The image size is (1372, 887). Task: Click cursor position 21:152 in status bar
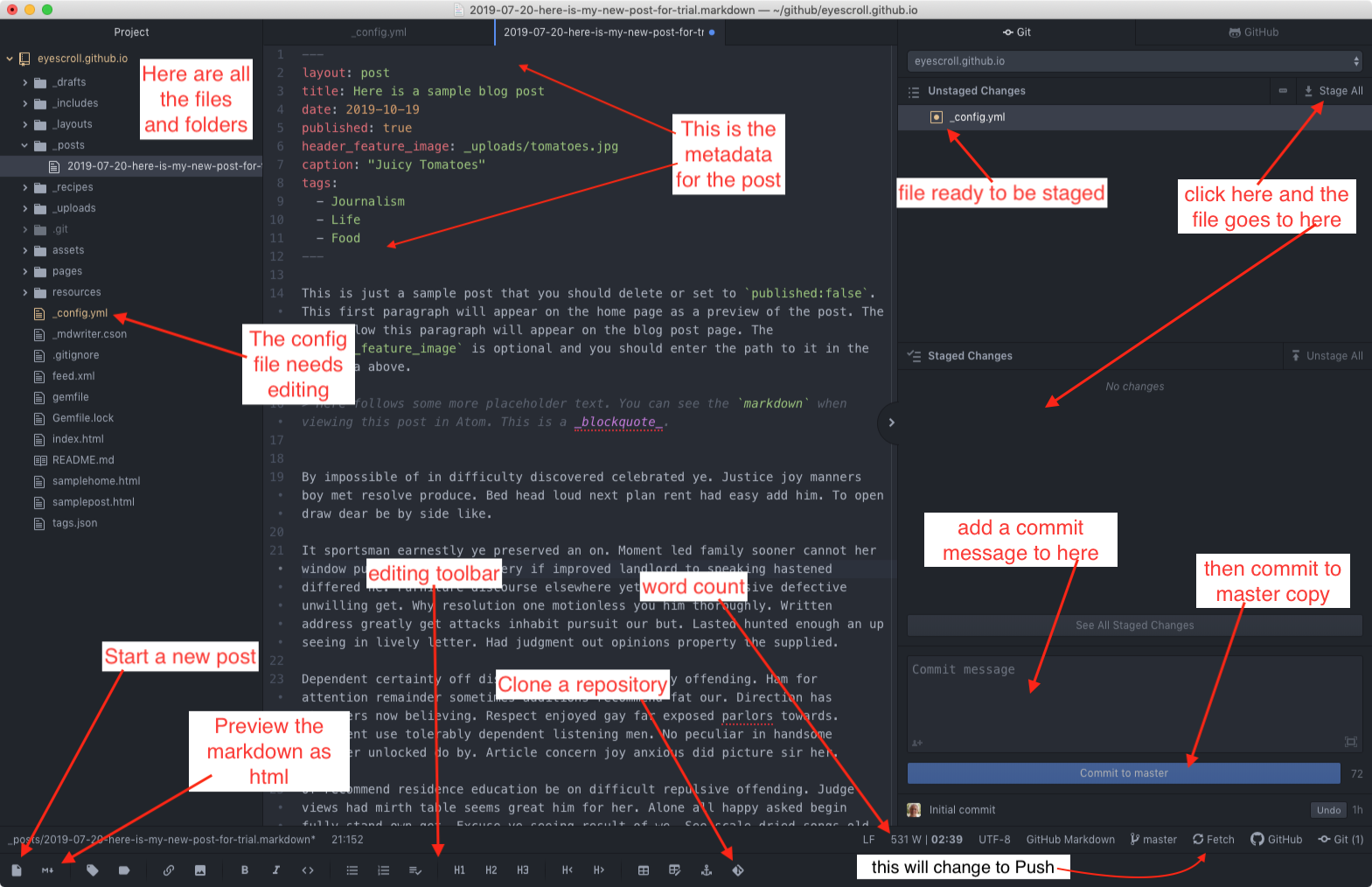347,840
